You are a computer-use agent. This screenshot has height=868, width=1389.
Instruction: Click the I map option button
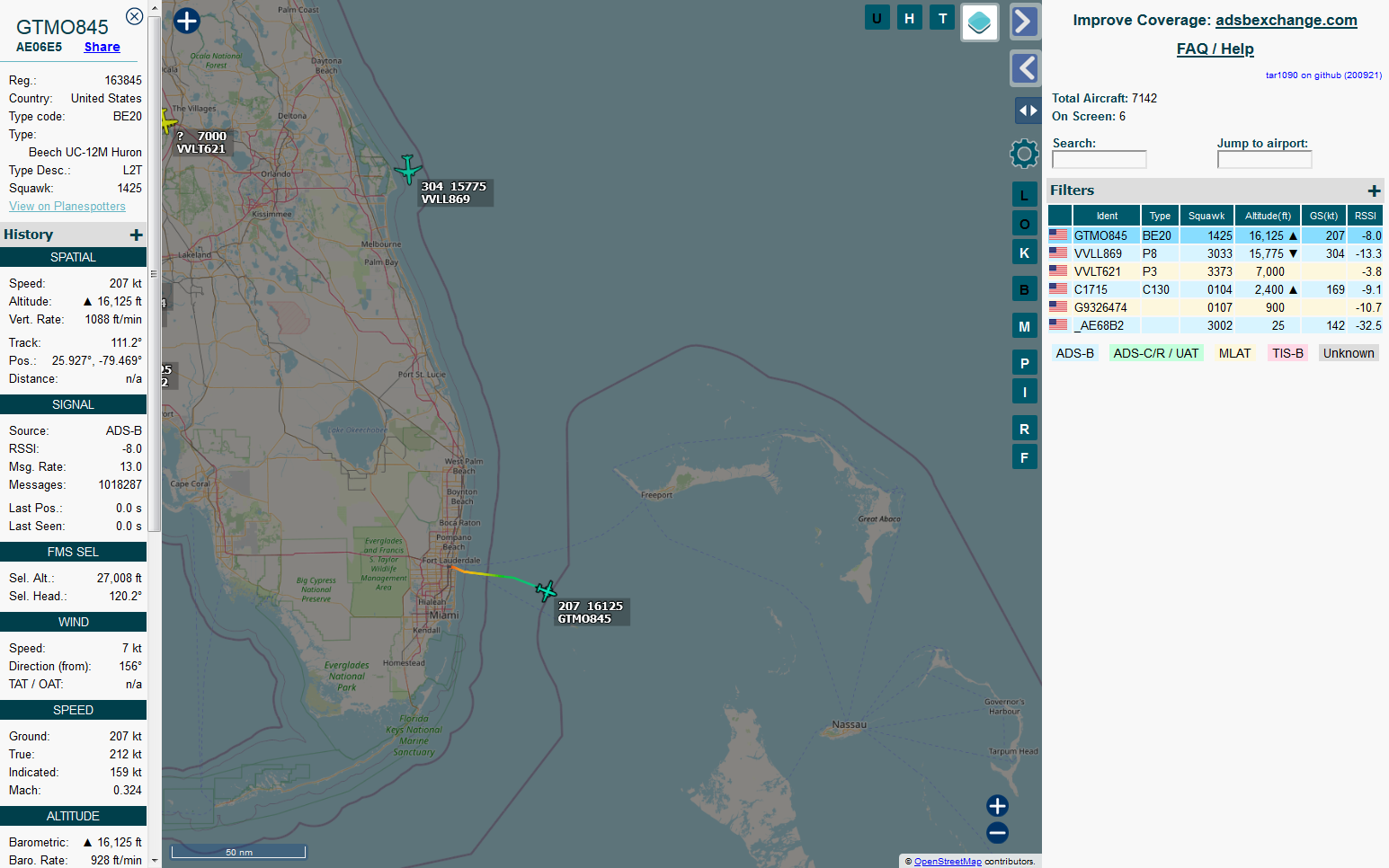1024,392
